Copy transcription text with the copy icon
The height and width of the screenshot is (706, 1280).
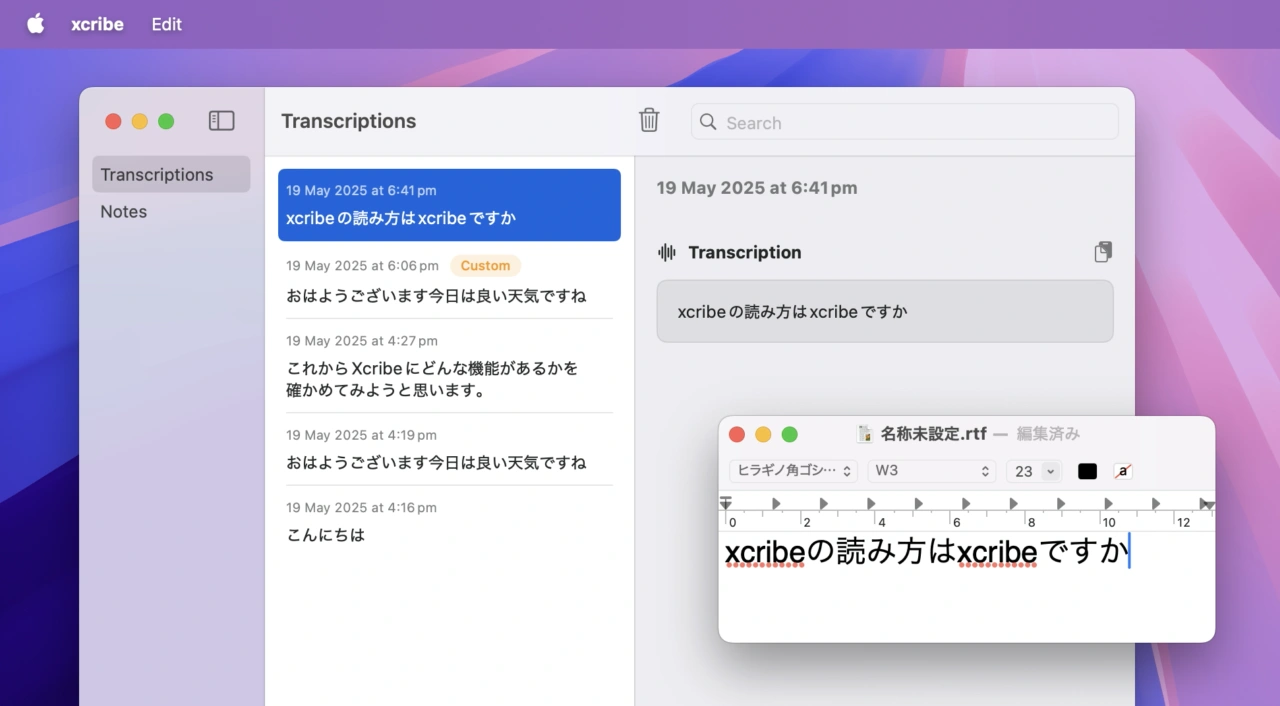(x=1103, y=252)
